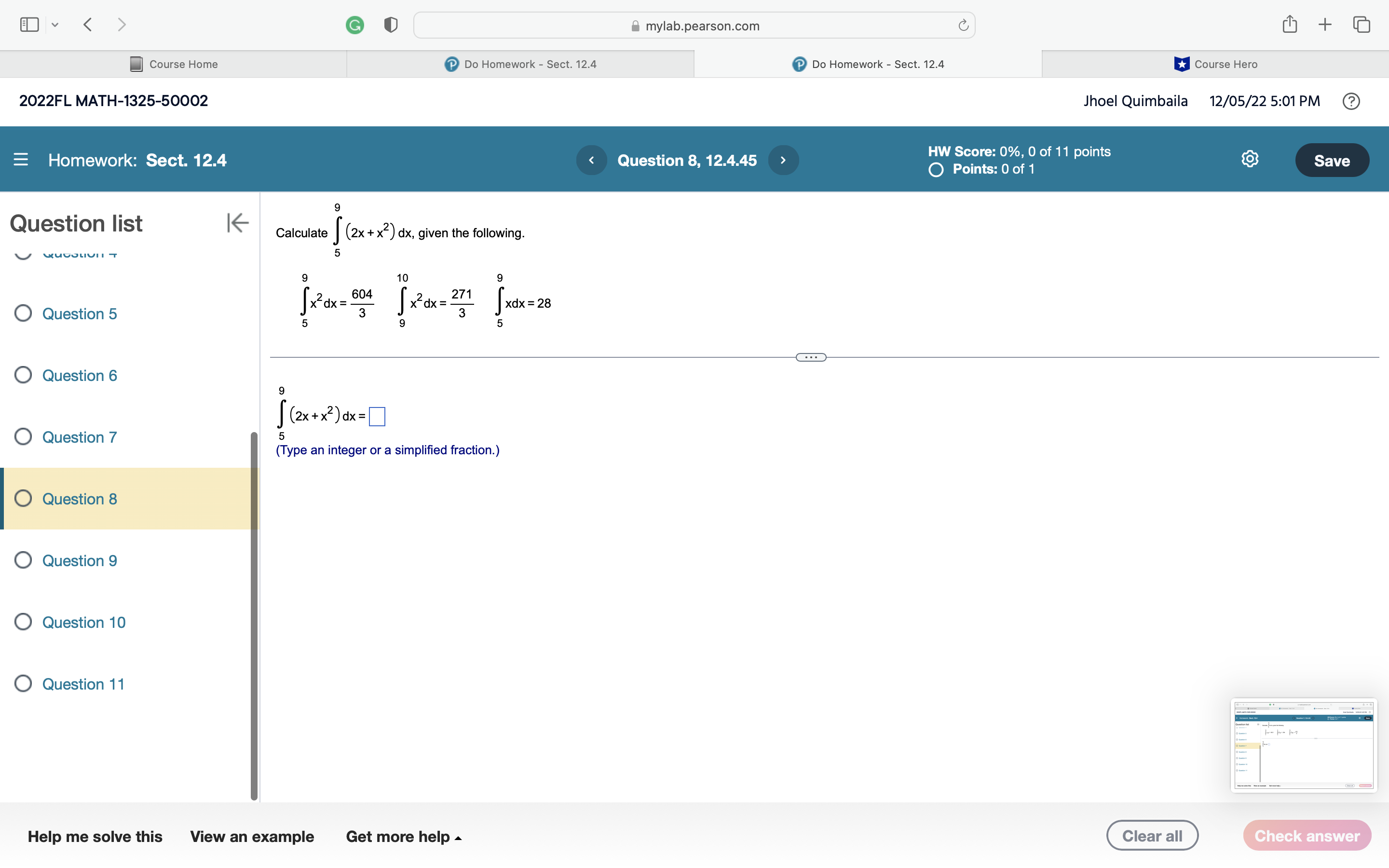The width and height of the screenshot is (1389, 868).
Task: Switch to the Course Hero tab
Action: [x=1215, y=64]
